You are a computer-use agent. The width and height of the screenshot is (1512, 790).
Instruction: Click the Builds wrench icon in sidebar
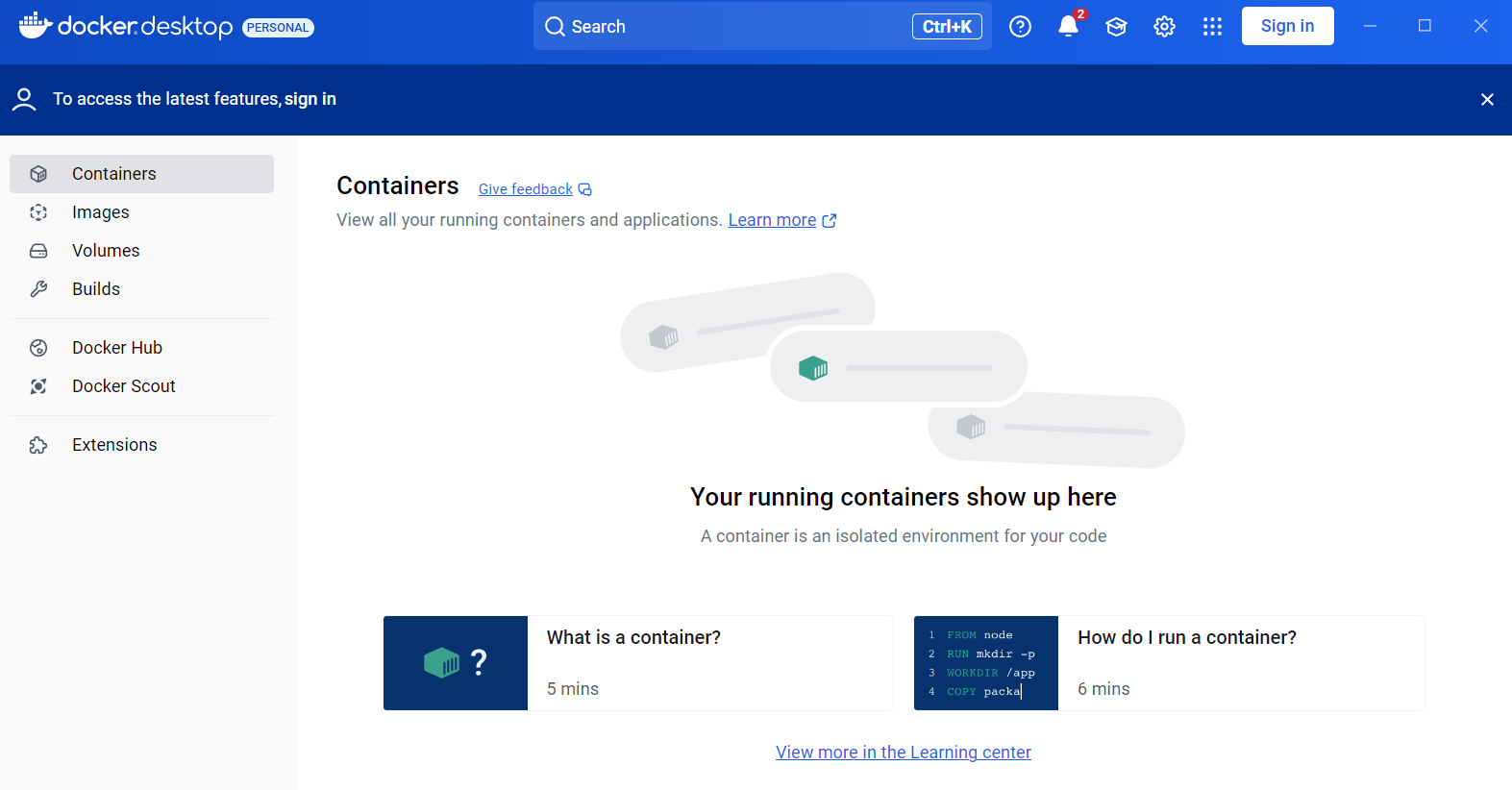click(38, 289)
